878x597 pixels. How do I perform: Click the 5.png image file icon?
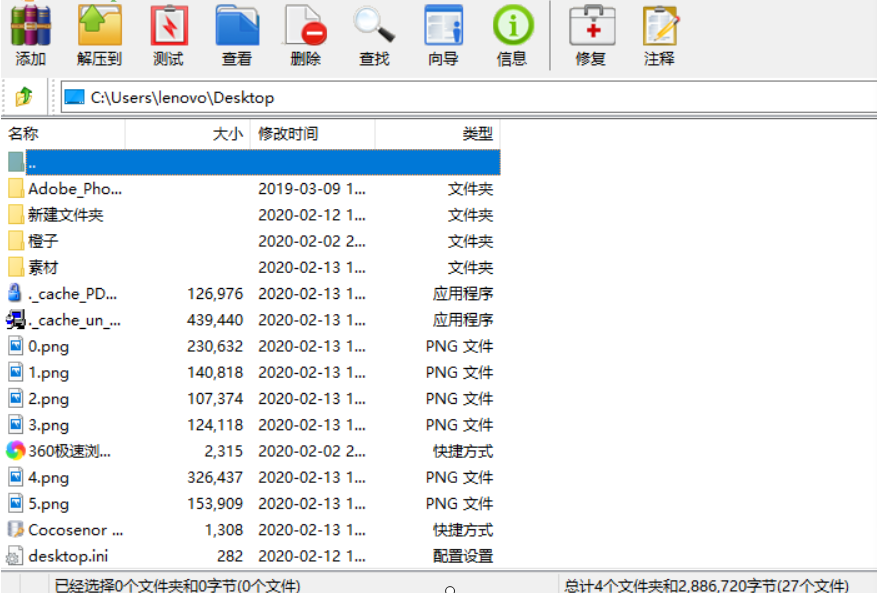[x=16, y=503]
